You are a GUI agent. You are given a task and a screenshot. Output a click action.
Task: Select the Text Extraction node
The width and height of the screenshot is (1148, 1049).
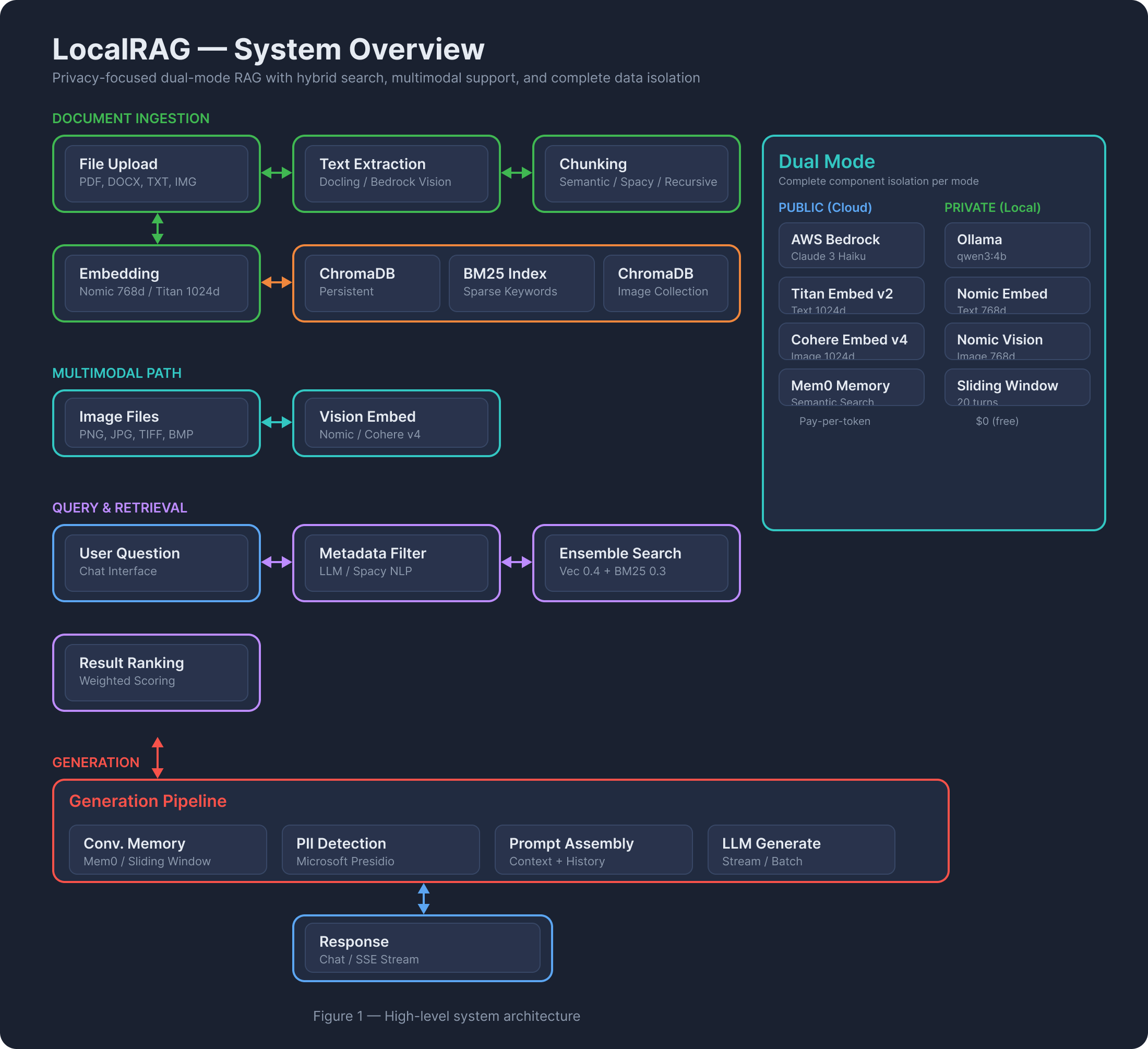point(397,174)
